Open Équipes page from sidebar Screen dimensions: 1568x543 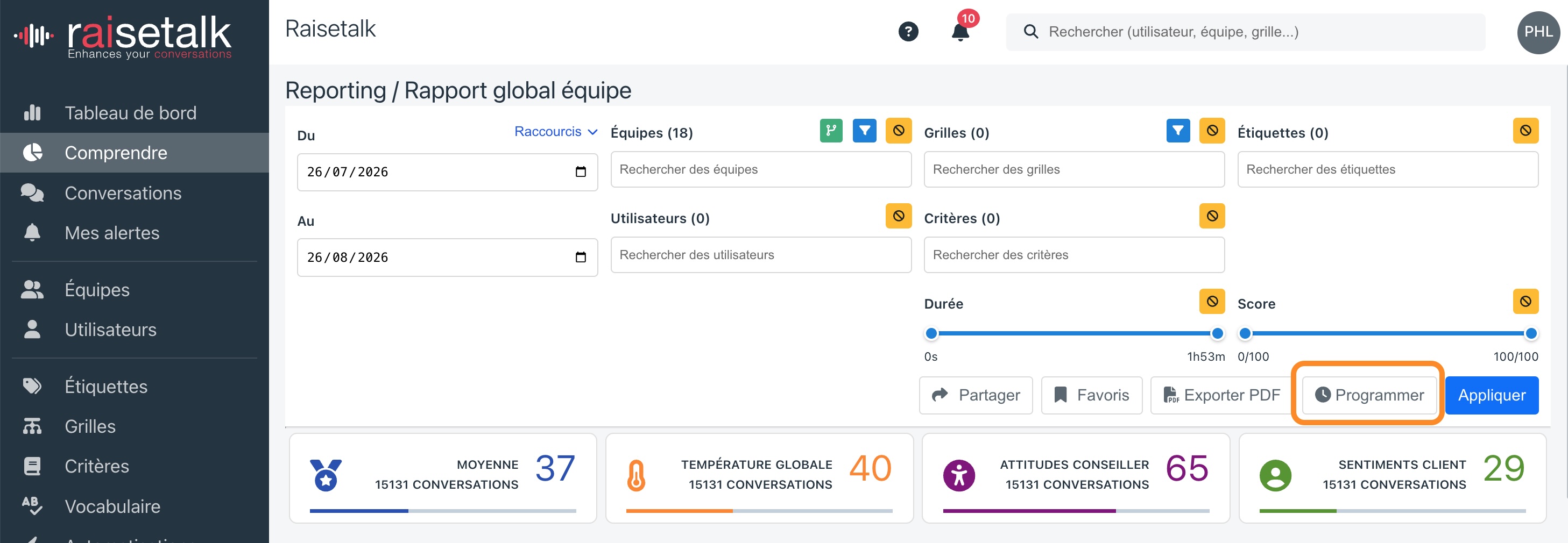point(135,290)
